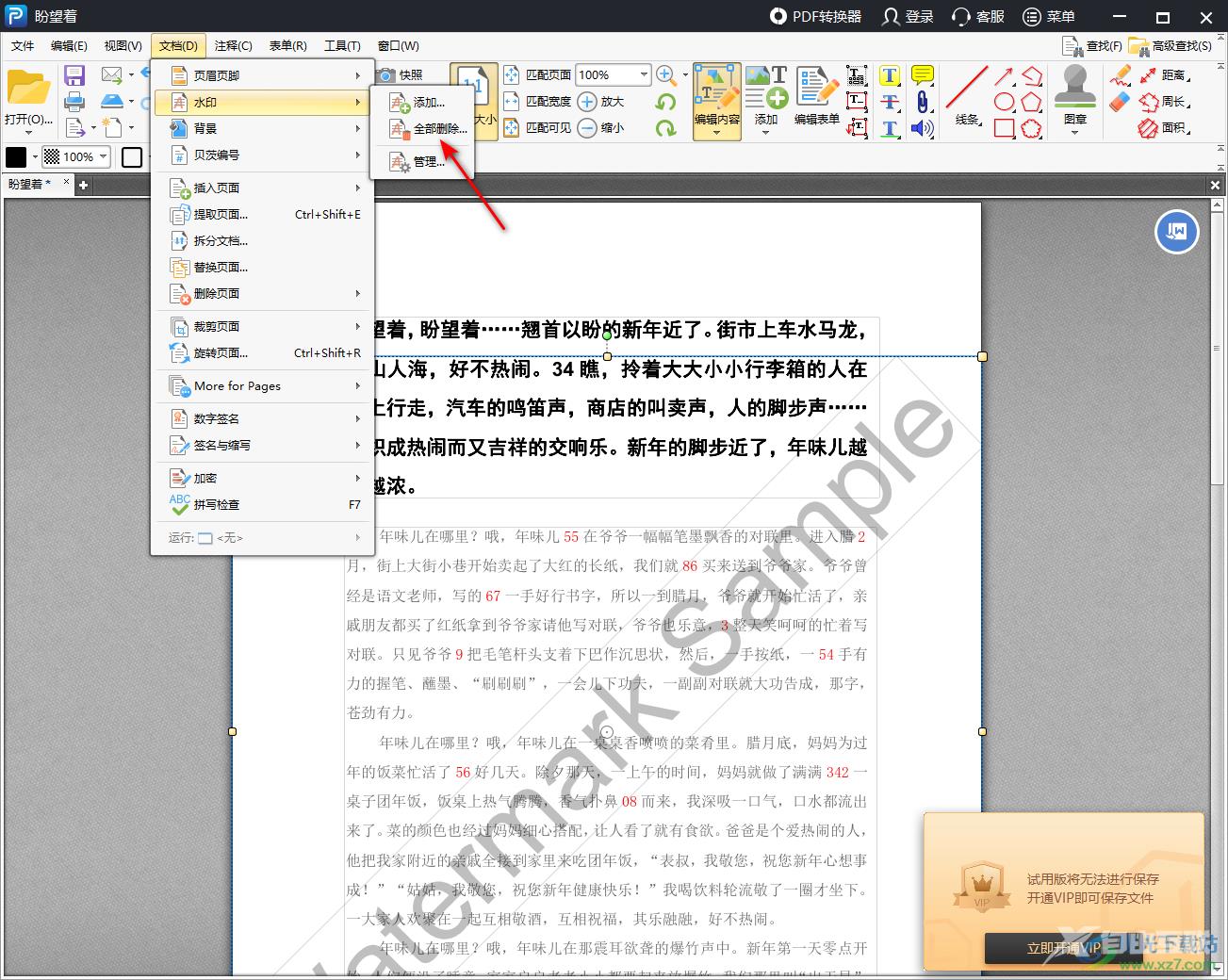
Task: Expand the 添加 dropdown arrow
Action: [765, 132]
